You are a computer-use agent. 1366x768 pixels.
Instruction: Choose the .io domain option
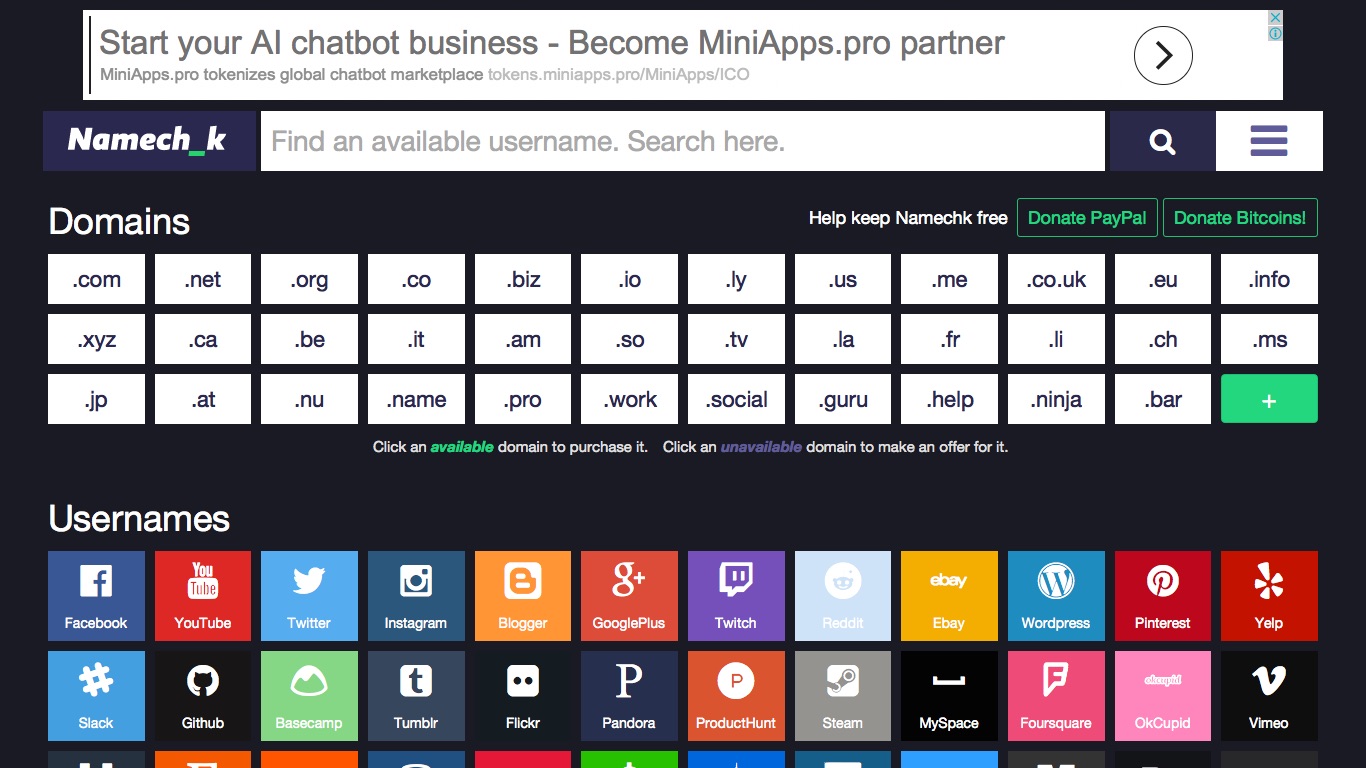point(629,280)
